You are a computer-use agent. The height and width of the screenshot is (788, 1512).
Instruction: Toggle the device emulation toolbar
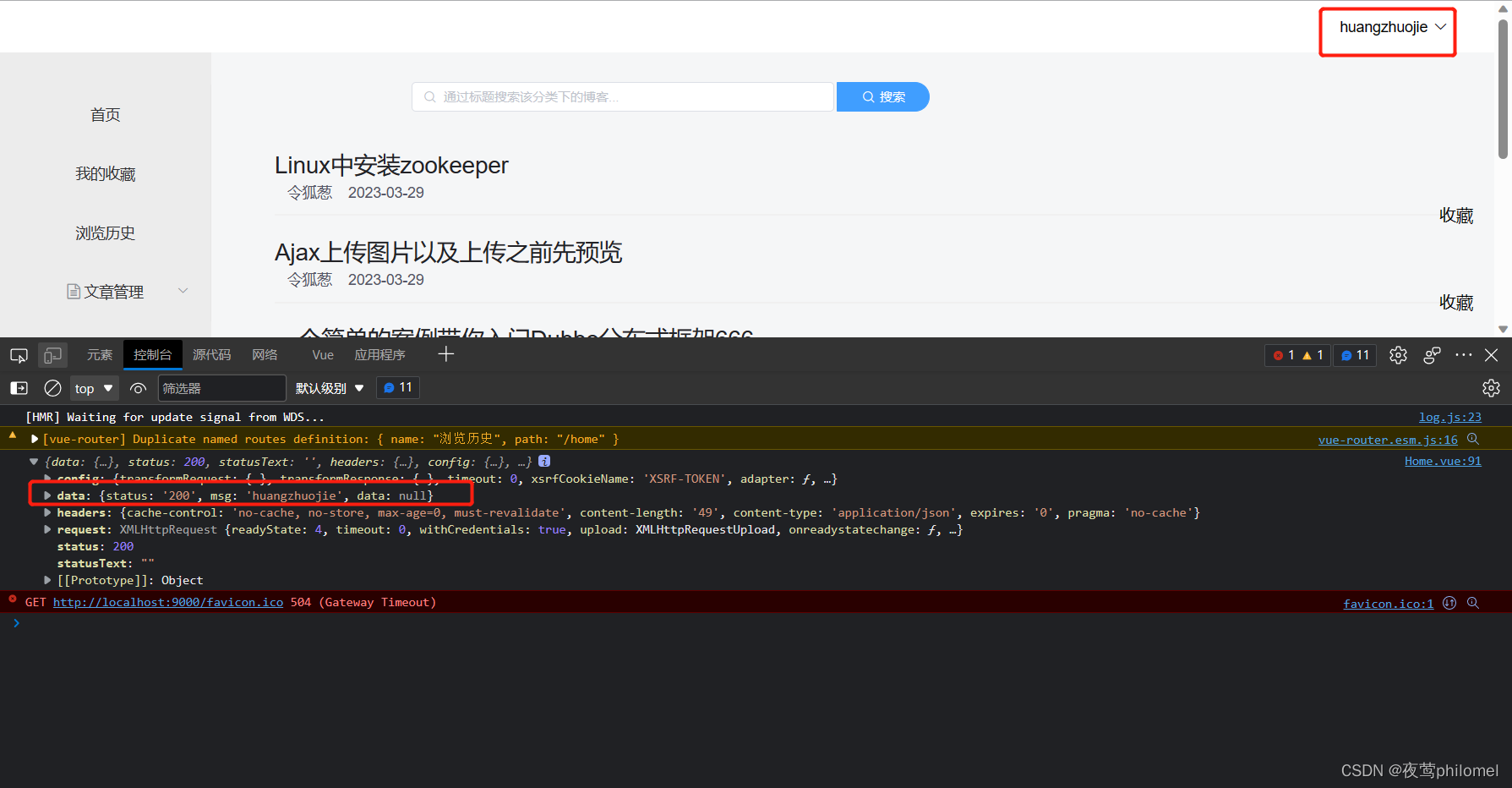pyautogui.click(x=52, y=355)
